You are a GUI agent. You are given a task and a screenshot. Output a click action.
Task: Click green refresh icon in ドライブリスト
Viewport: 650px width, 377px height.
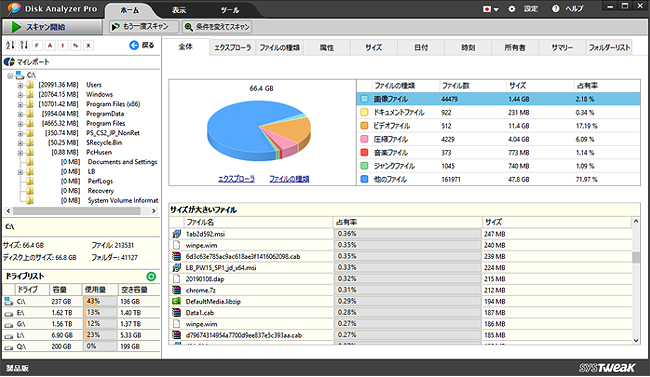(x=151, y=276)
